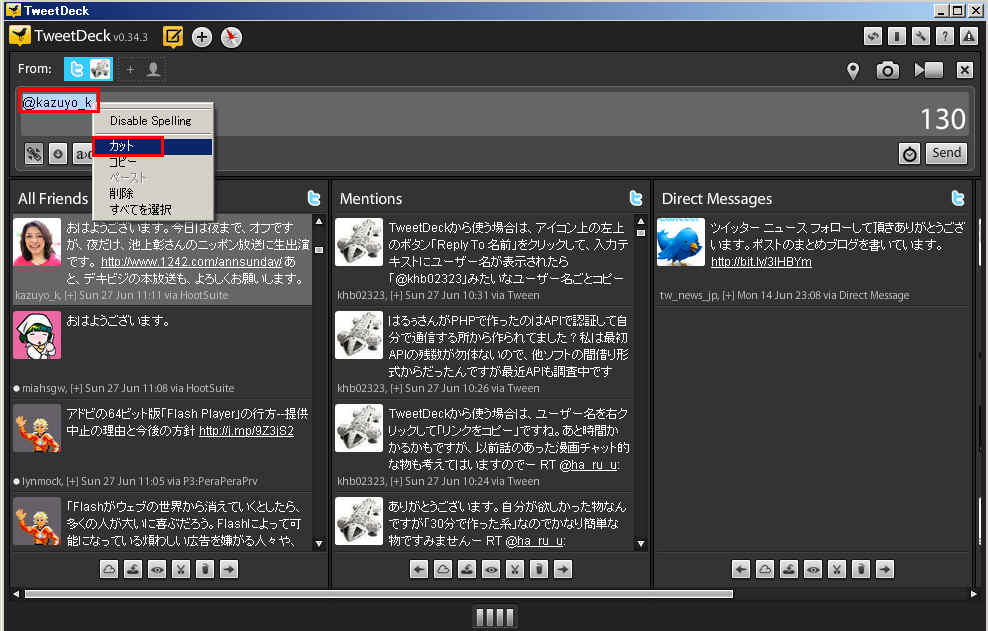Click up arrow of Mentions column scrollbar
This screenshot has width=988, height=631.
(x=641, y=221)
